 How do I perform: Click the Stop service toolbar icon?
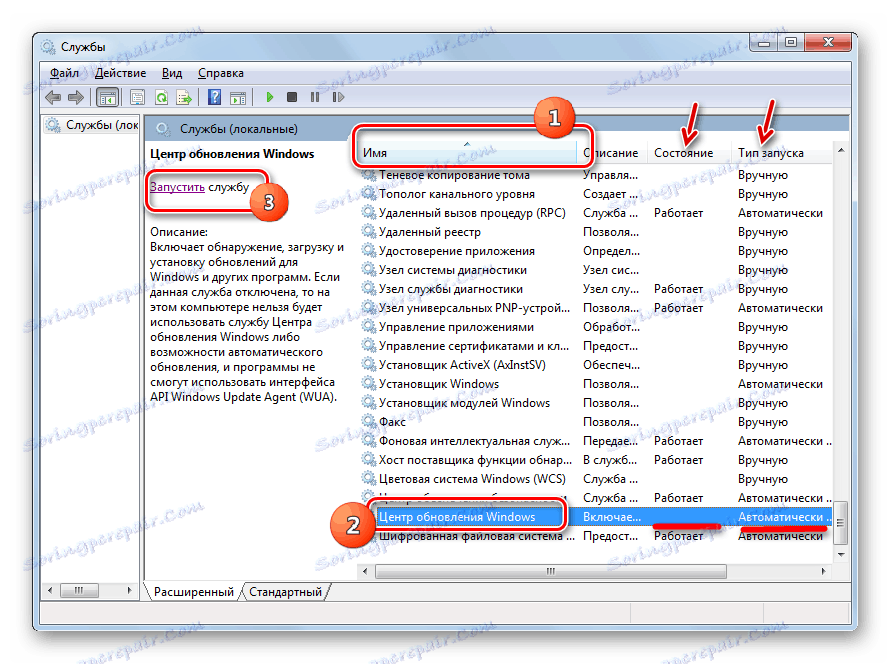point(292,97)
